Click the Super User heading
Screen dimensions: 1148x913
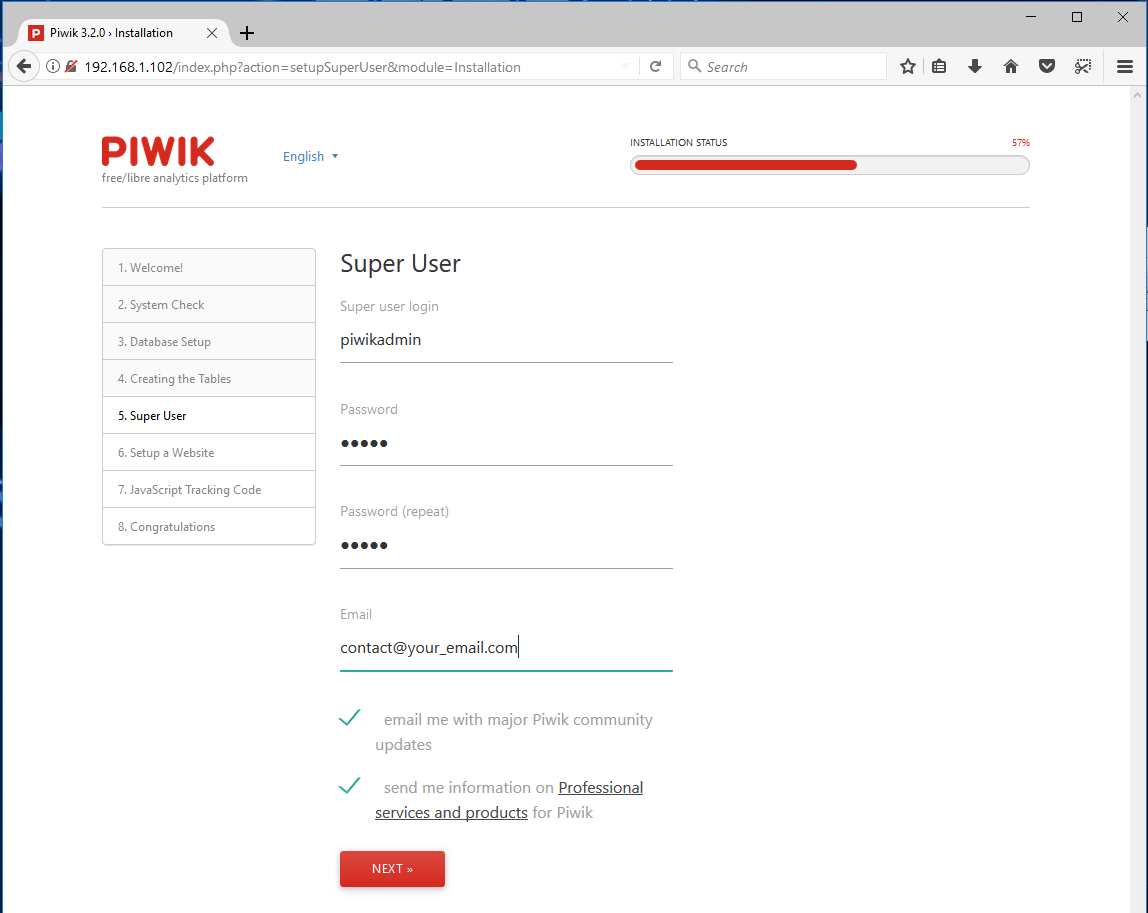[400, 264]
